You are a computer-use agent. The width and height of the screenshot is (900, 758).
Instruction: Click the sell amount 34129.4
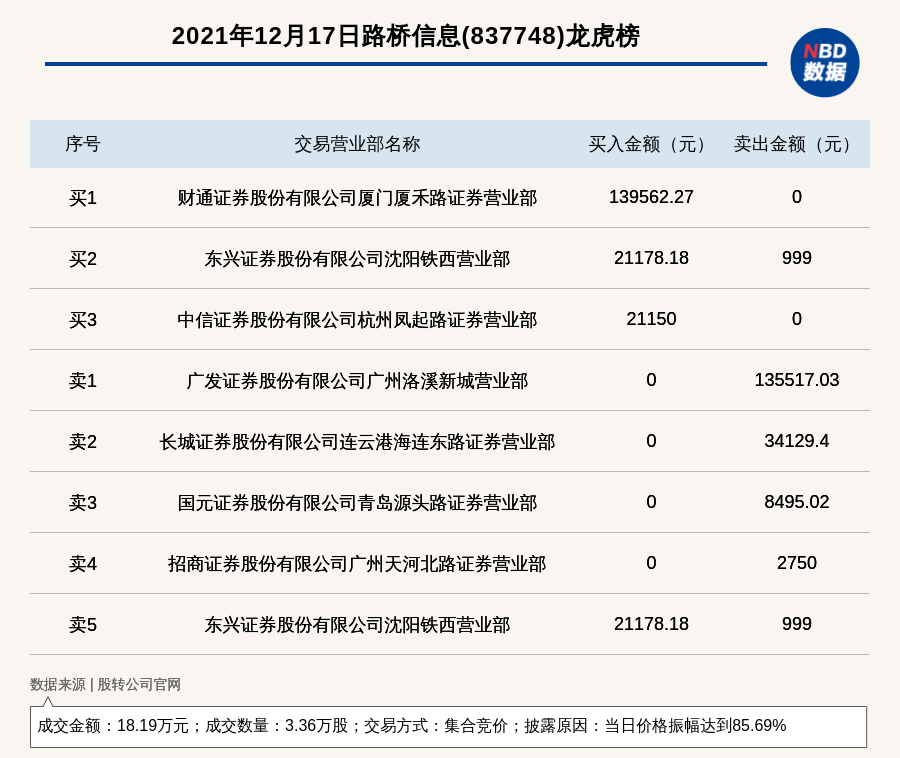pyautogui.click(x=796, y=441)
